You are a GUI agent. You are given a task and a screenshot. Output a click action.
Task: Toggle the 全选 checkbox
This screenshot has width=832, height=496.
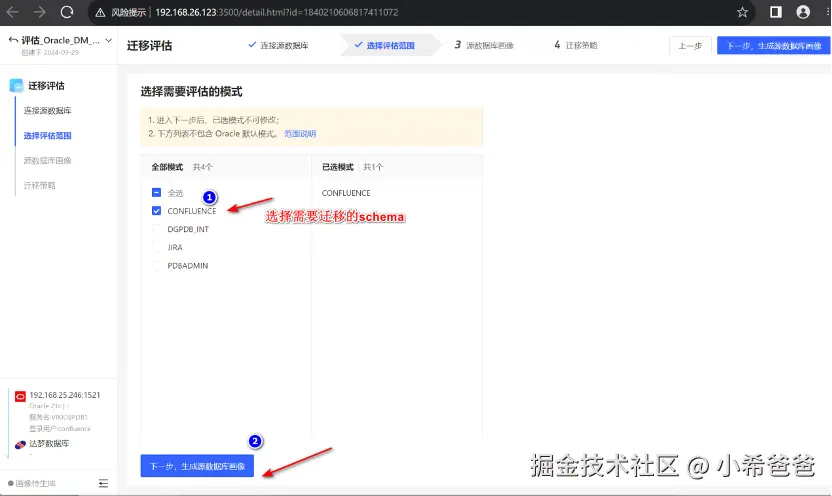coord(157,193)
